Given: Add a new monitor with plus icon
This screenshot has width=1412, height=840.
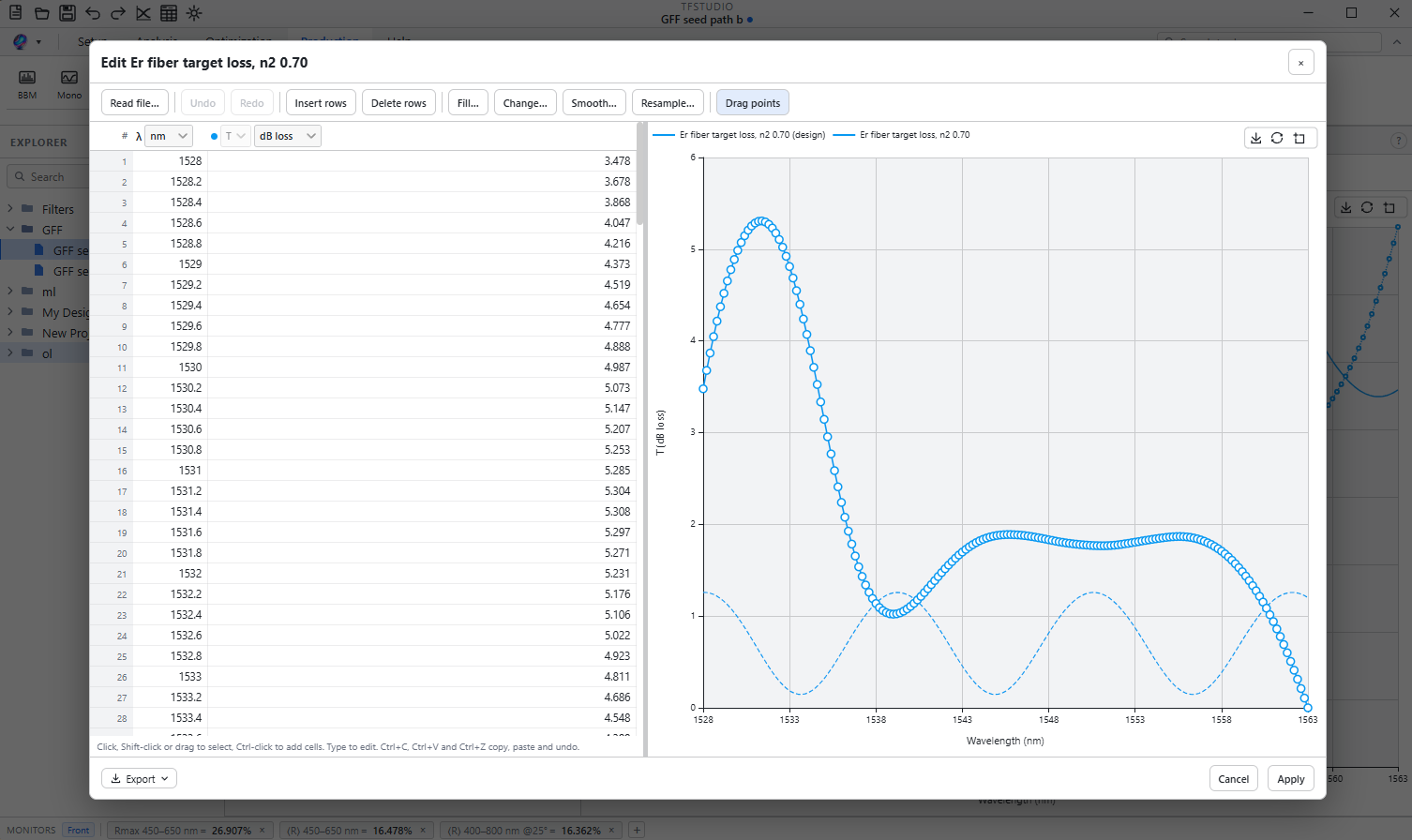Looking at the screenshot, I should point(637,830).
